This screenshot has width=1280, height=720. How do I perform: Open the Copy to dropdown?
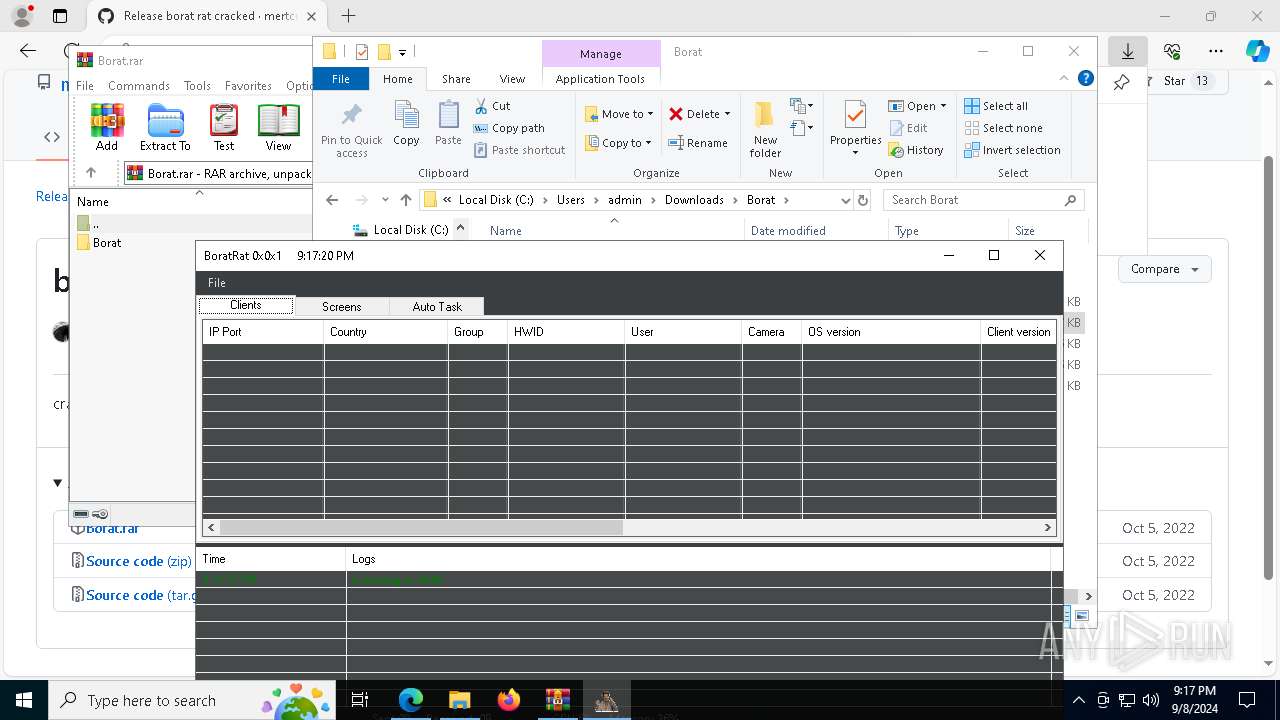(618, 143)
